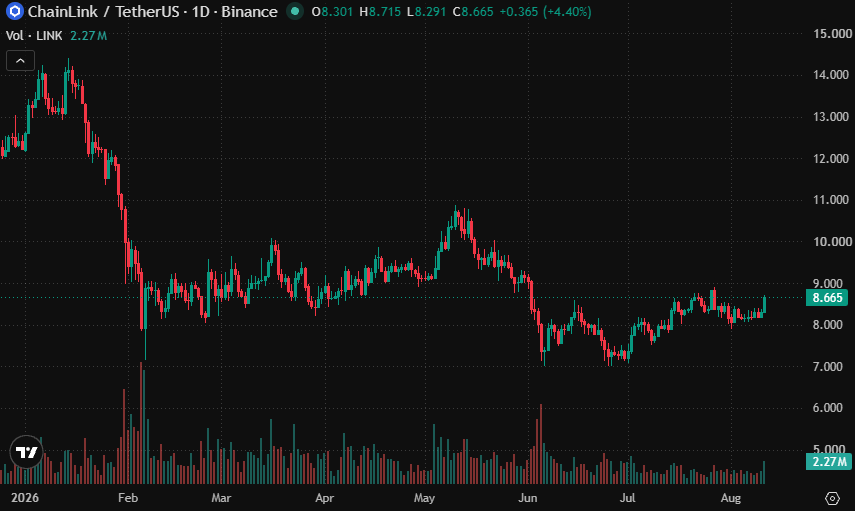Screen dimensions: 855x511
Task: Click the current price label 8.665 on axis
Action: pos(827,298)
